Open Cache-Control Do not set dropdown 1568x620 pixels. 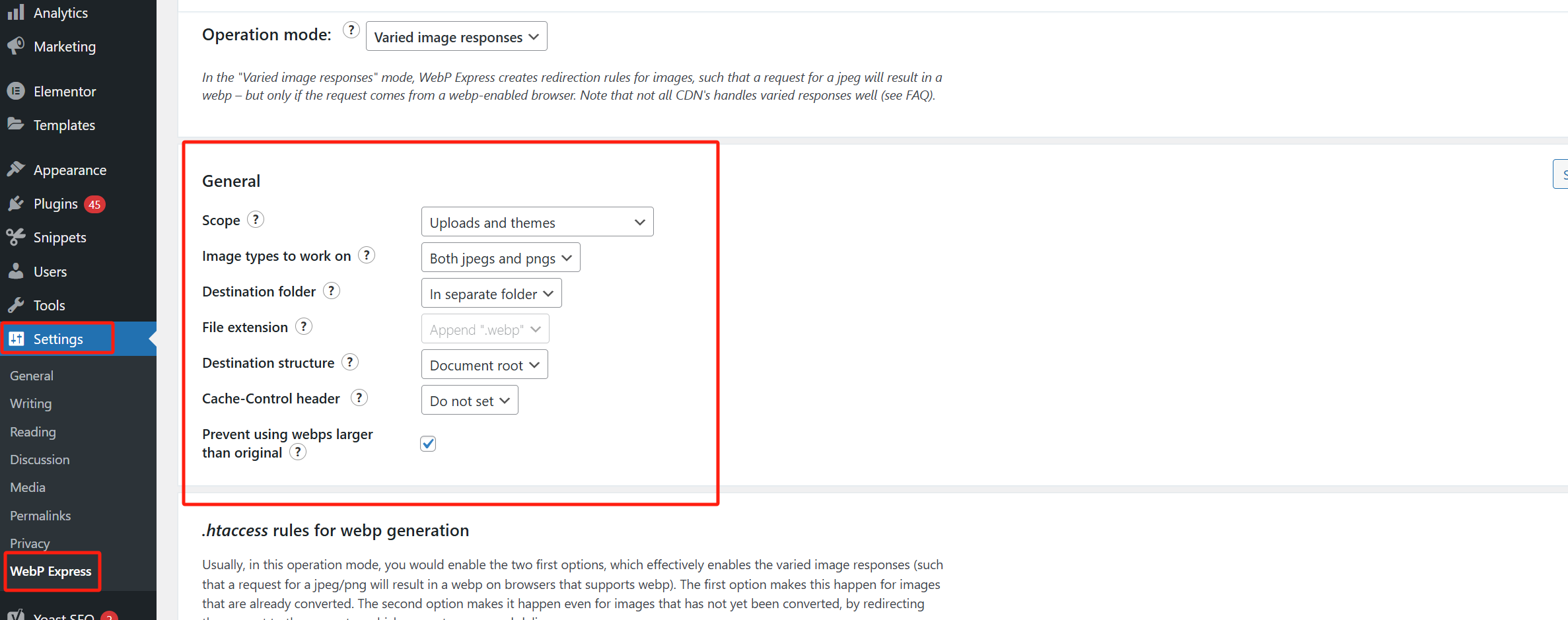[x=469, y=401]
